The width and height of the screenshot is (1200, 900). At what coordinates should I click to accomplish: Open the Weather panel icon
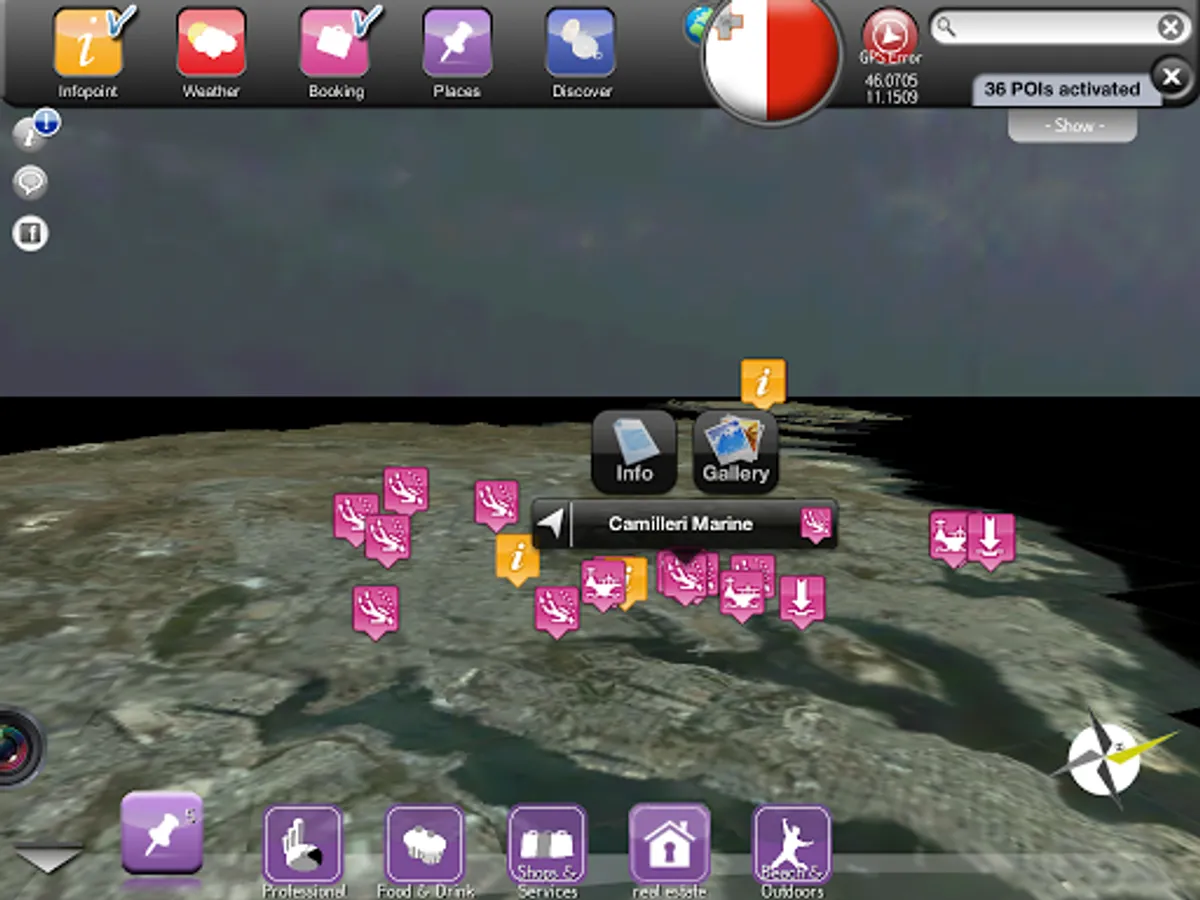click(x=211, y=43)
